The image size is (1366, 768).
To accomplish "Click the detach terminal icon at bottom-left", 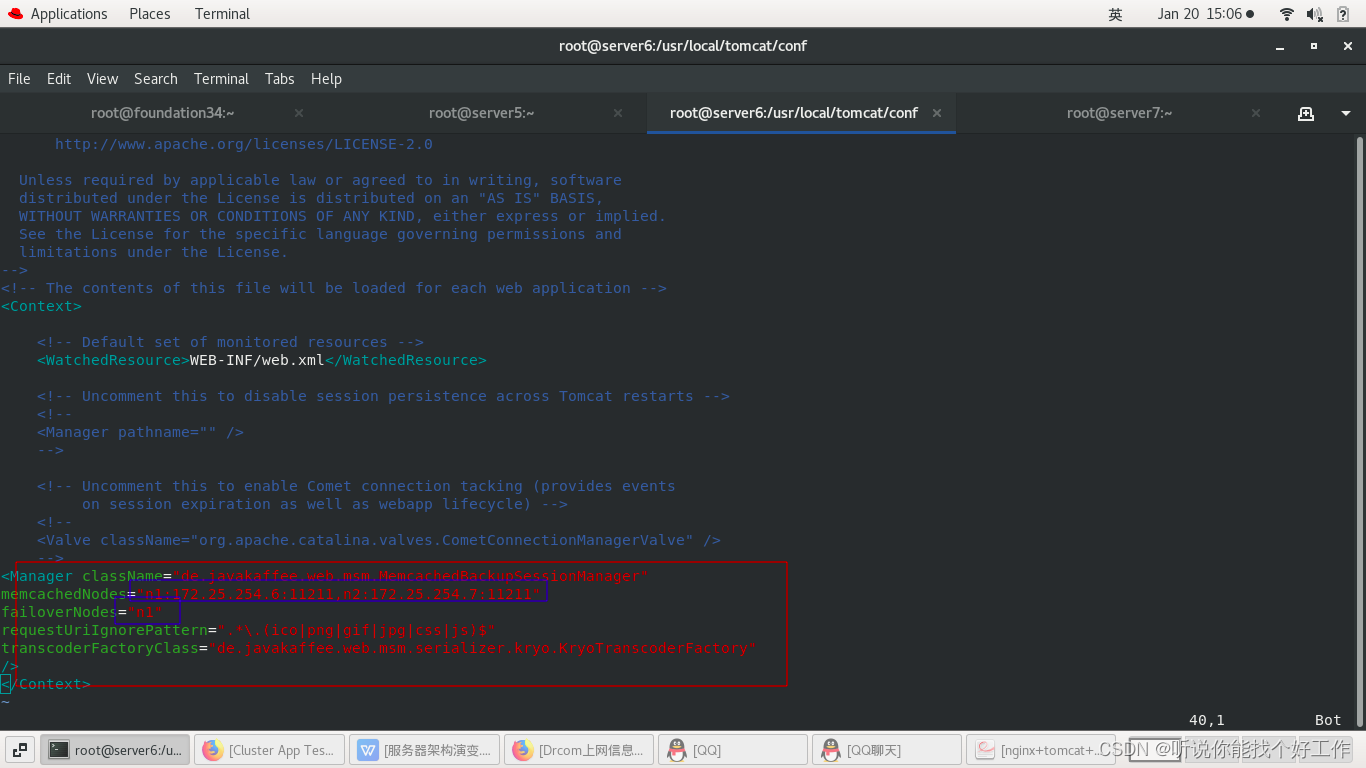I will coord(19,749).
